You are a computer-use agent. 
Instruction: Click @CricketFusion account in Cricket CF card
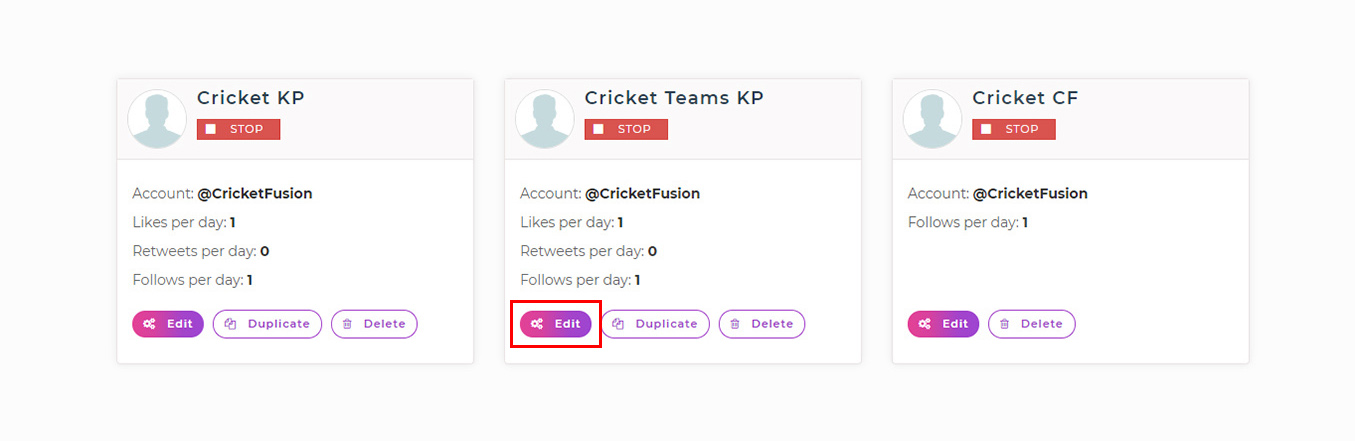point(1030,194)
